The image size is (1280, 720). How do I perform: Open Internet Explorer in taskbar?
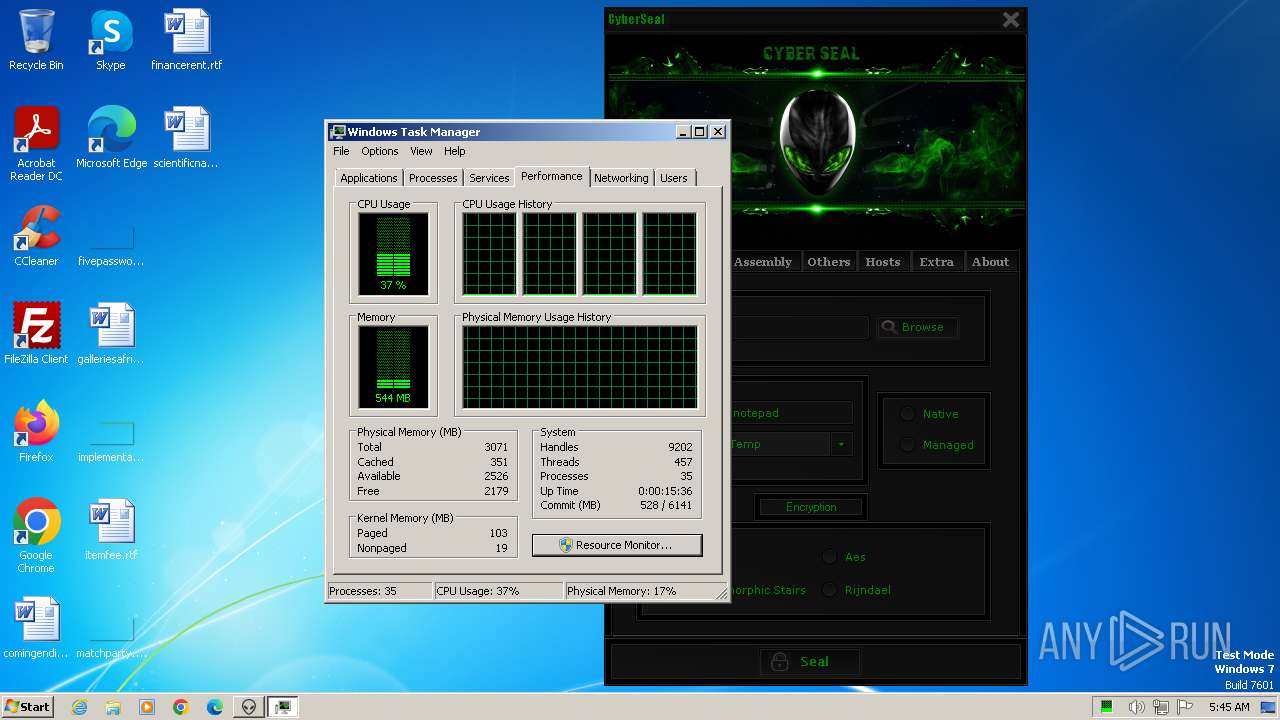point(79,707)
